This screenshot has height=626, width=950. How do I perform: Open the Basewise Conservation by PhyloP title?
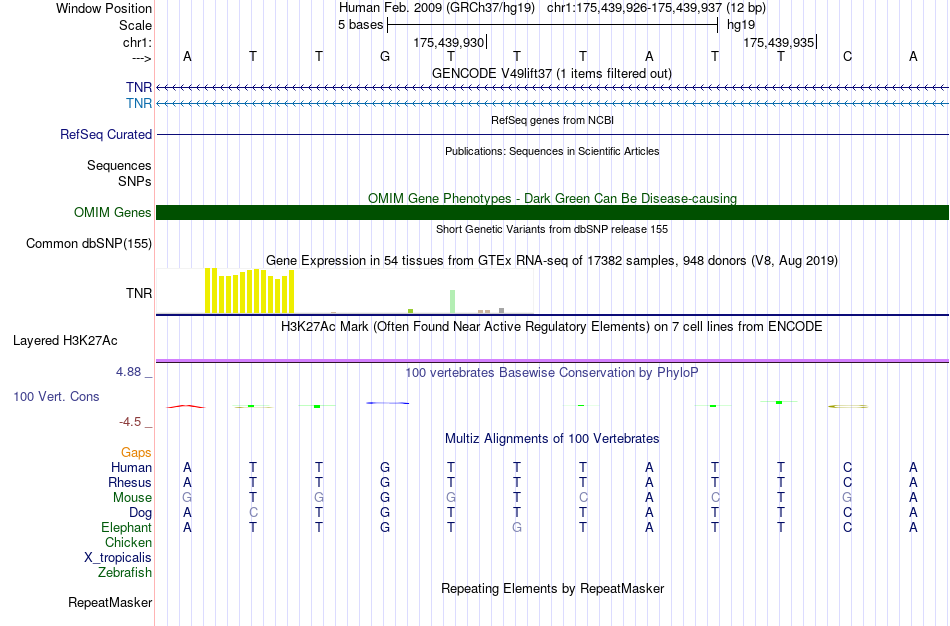pos(552,373)
